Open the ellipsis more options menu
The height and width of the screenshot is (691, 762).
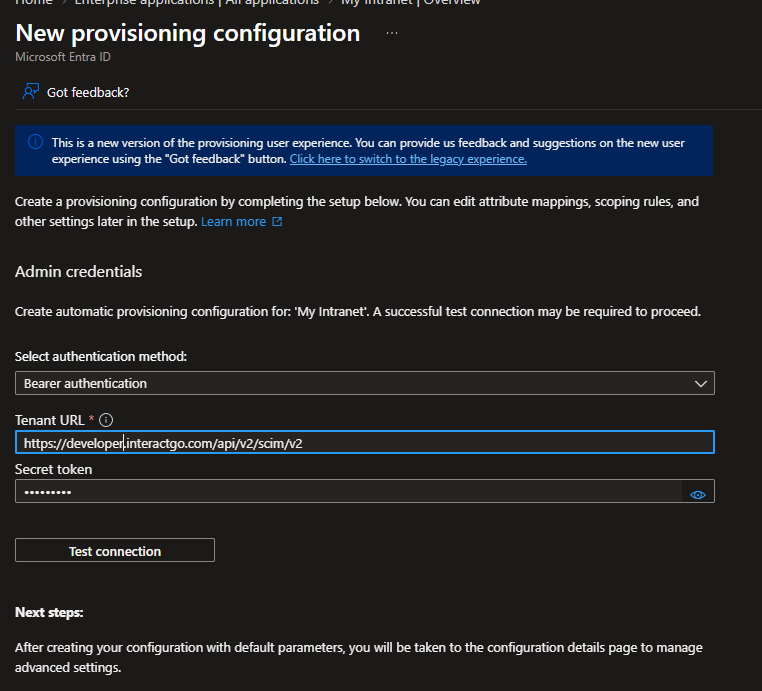click(392, 33)
